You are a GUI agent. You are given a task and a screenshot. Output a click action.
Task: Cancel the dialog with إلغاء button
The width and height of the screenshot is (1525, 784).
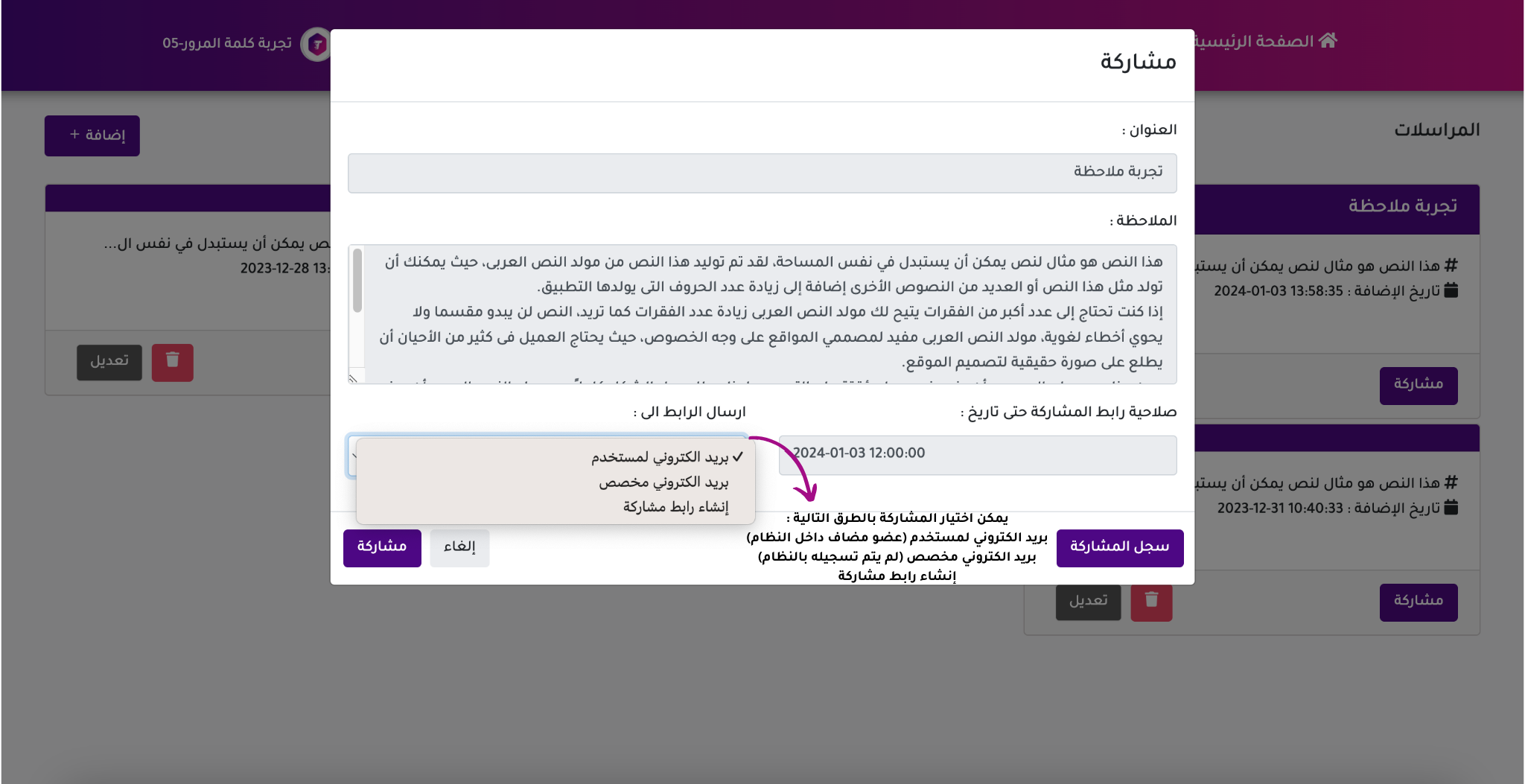tap(459, 547)
